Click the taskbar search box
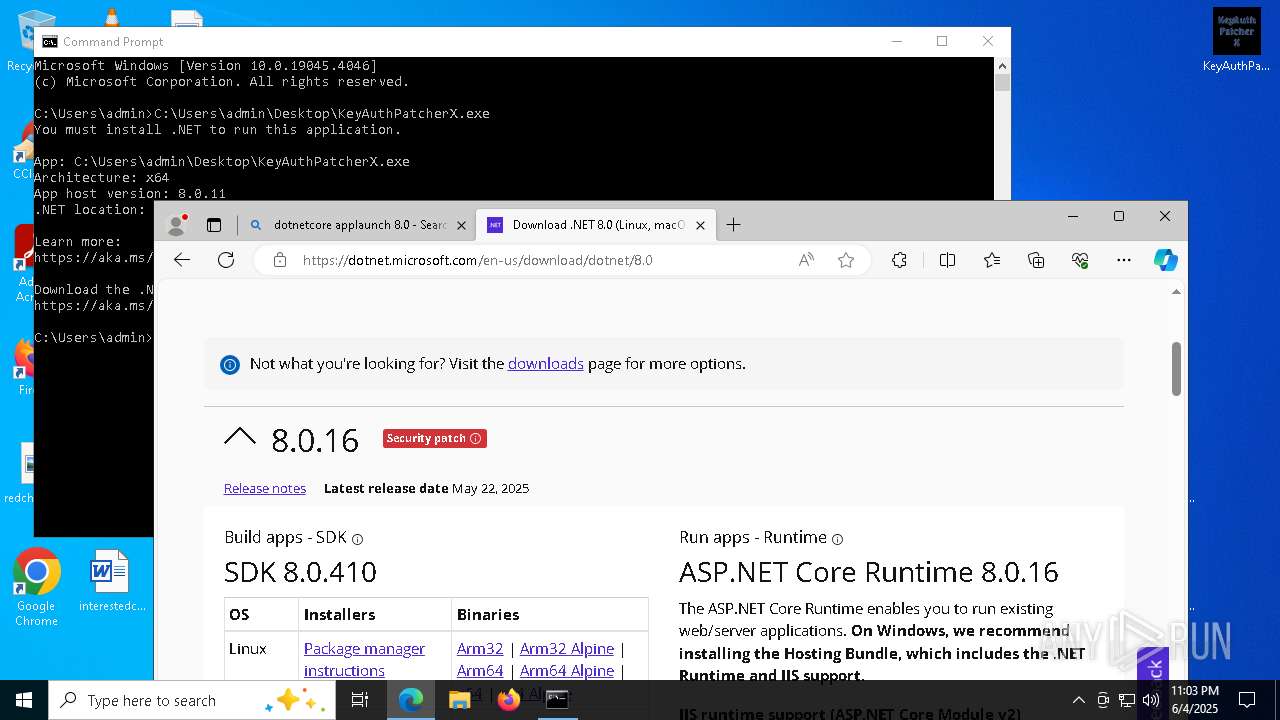 [192, 700]
